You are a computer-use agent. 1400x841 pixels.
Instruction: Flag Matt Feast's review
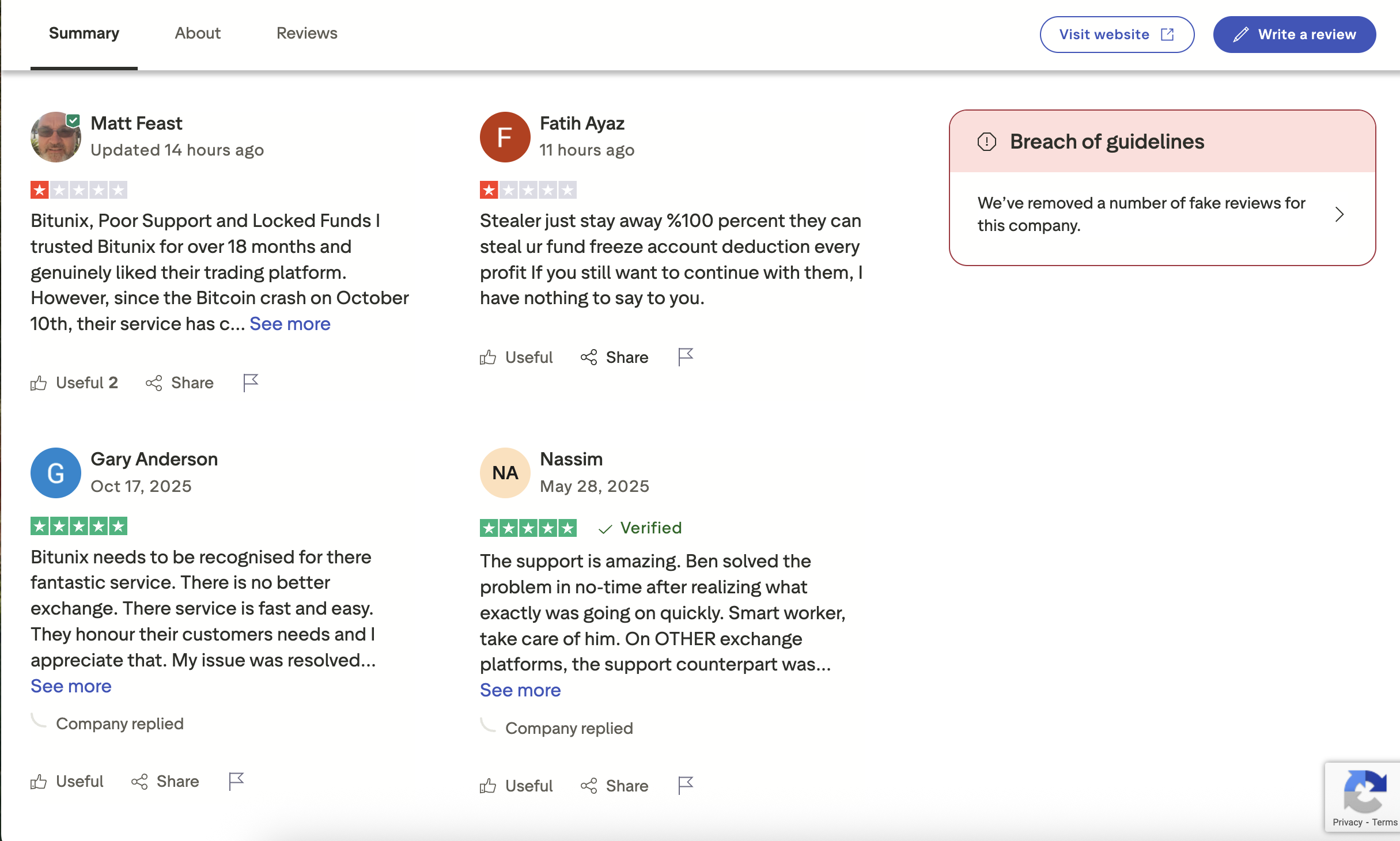(251, 382)
